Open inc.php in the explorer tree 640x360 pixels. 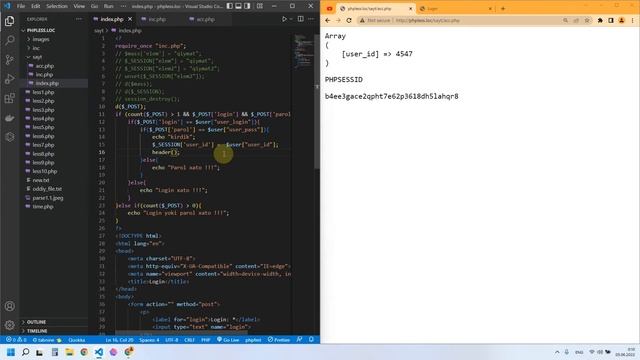point(44,75)
